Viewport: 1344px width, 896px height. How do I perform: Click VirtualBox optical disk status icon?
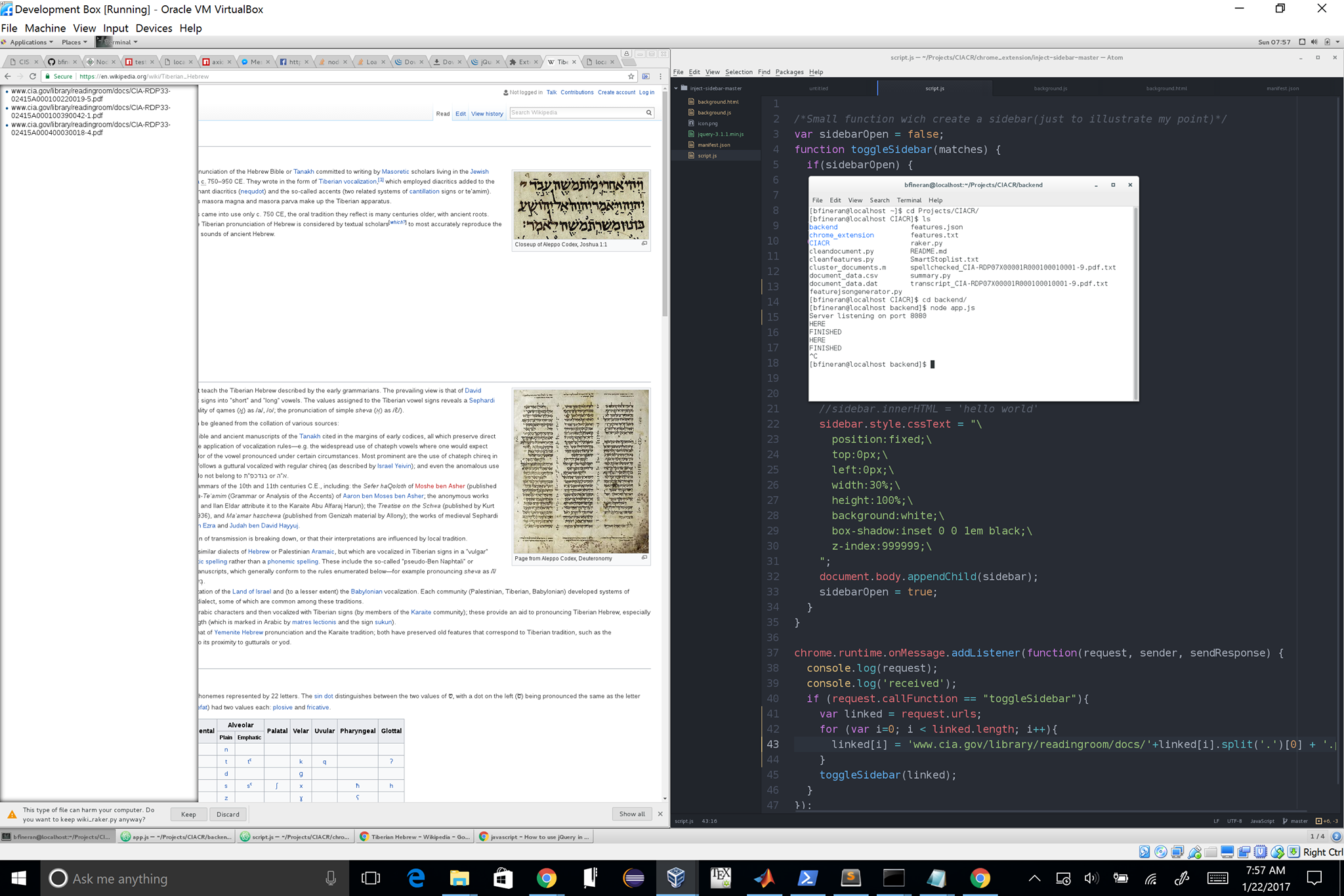[1161, 852]
